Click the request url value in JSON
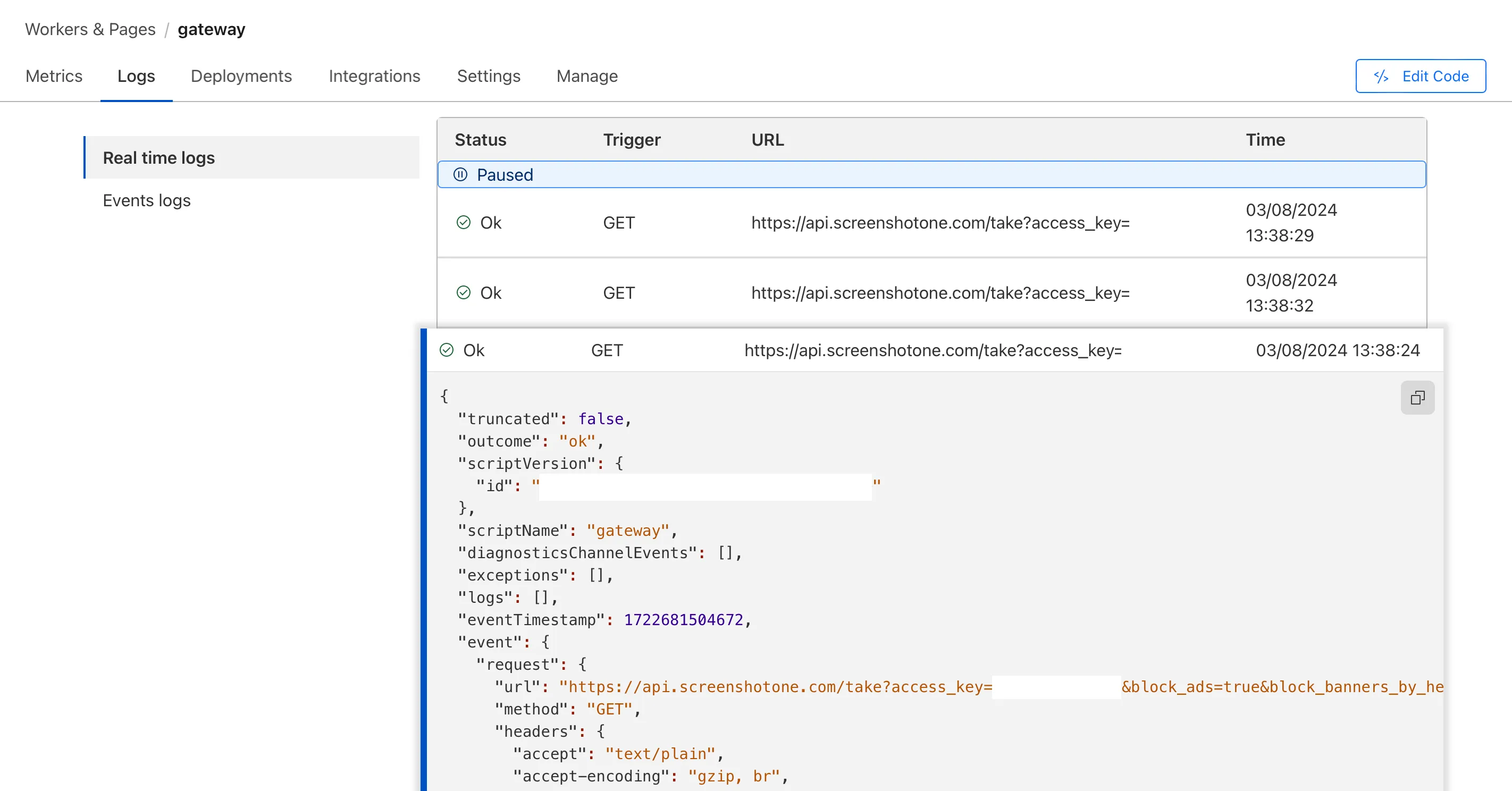This screenshot has height=791, width=1512. tap(775, 687)
